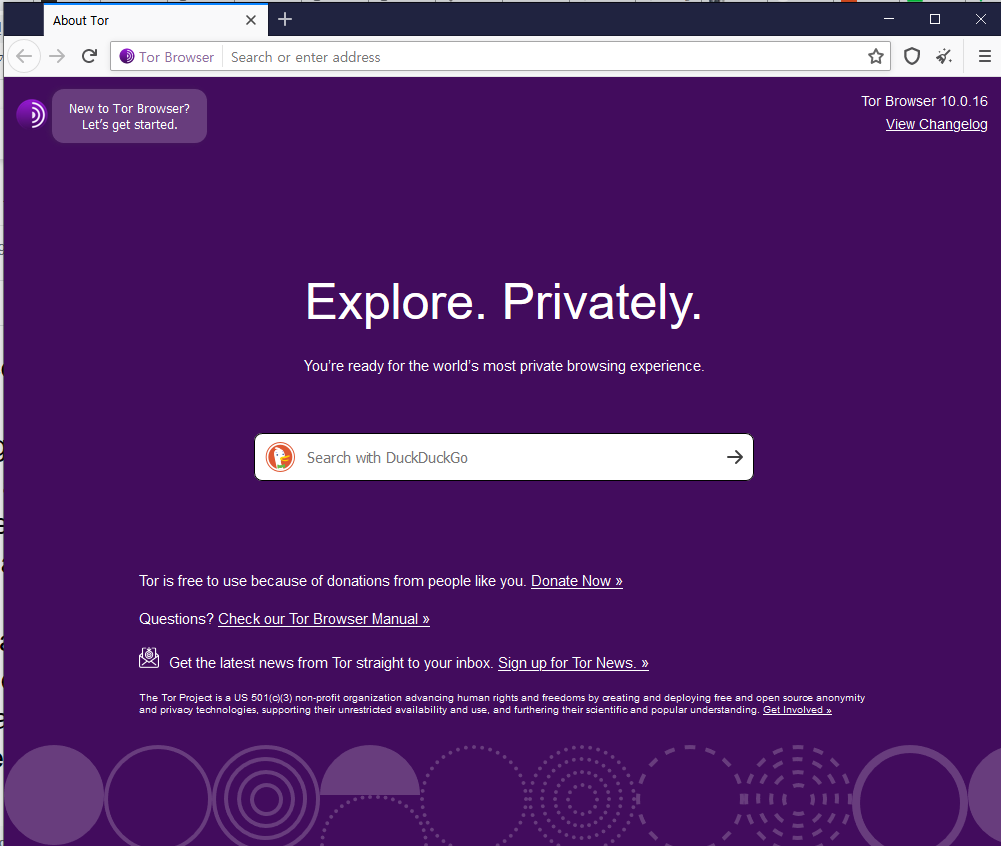This screenshot has width=1001, height=846.
Task: Submit search with the arrow button
Action: coord(735,457)
